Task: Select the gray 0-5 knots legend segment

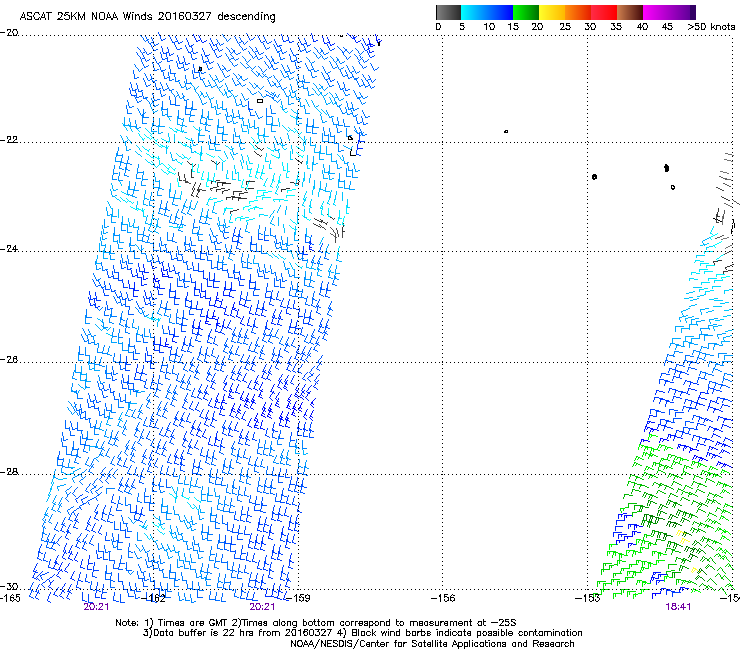Action: click(448, 12)
